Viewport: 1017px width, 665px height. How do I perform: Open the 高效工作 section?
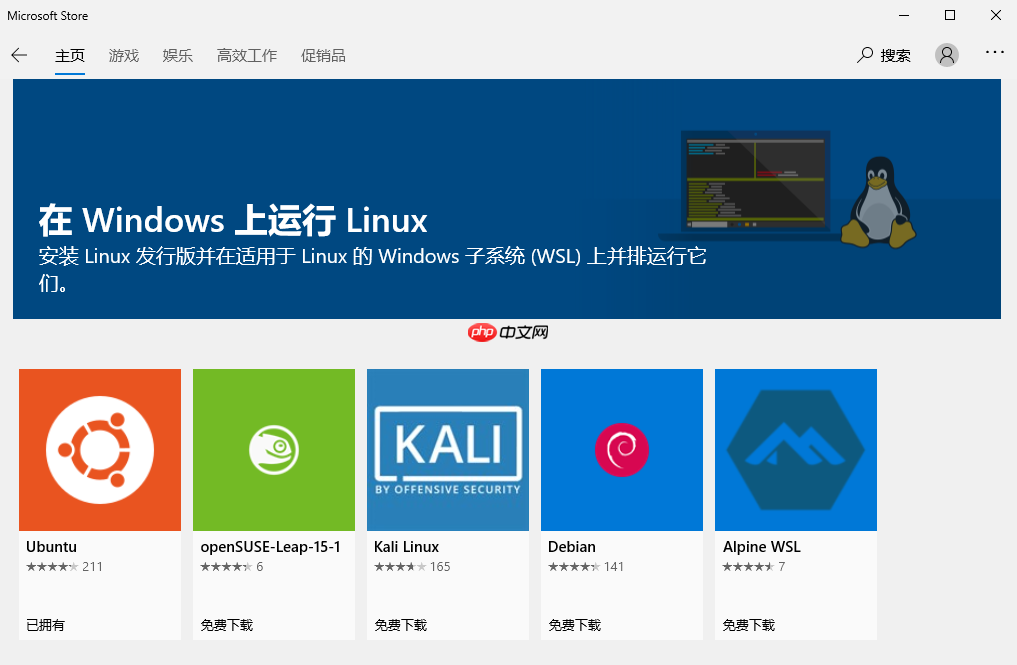tap(246, 56)
